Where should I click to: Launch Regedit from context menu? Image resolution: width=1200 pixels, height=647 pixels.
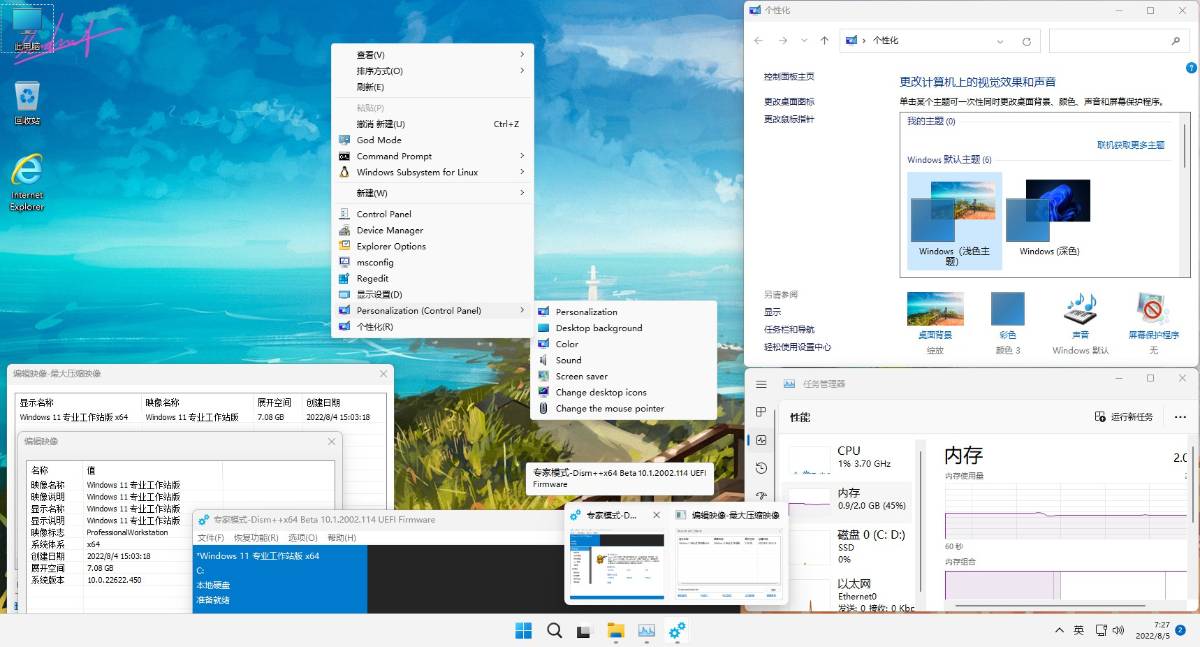coord(432,278)
